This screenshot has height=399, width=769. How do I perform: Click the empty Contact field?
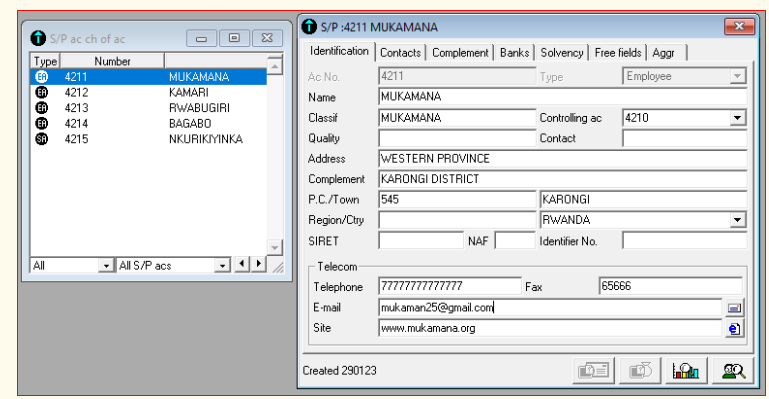click(685, 138)
